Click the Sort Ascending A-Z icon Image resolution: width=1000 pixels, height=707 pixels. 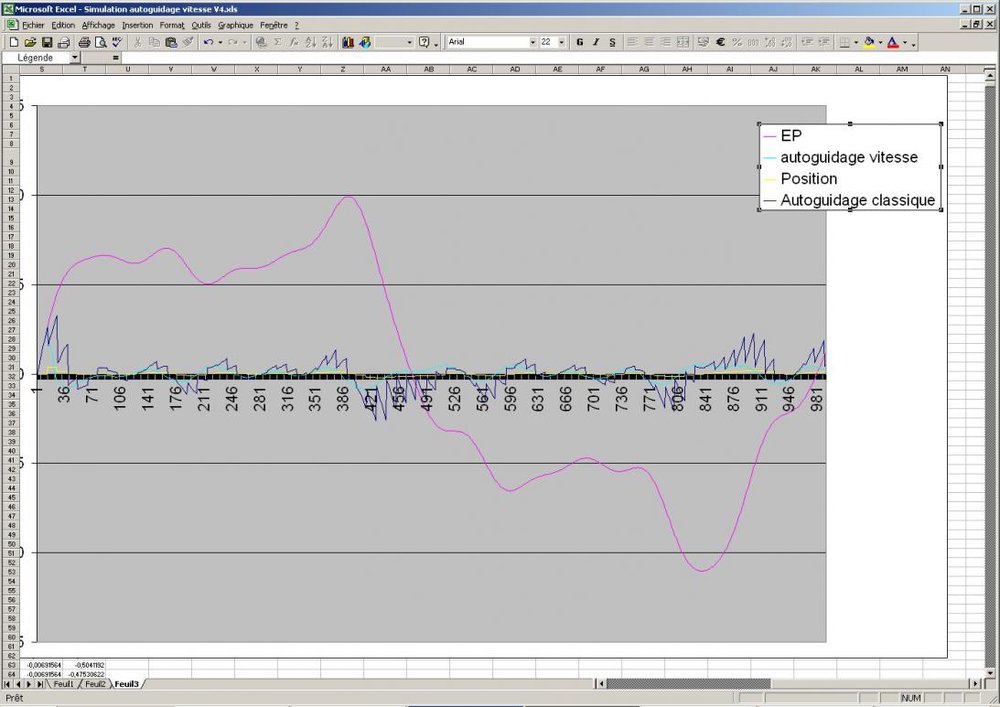point(311,42)
